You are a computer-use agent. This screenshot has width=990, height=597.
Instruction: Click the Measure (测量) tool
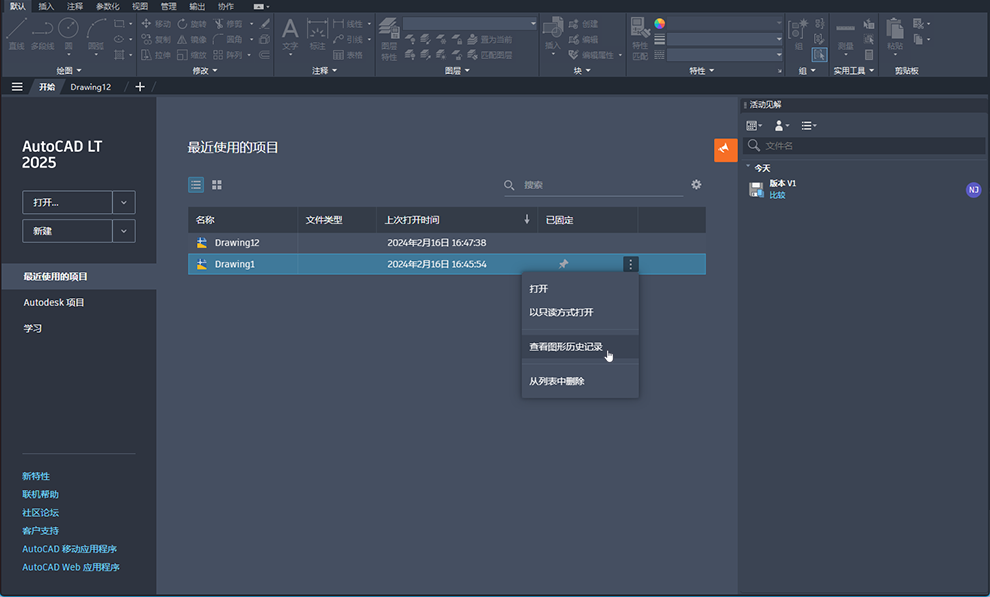click(845, 35)
